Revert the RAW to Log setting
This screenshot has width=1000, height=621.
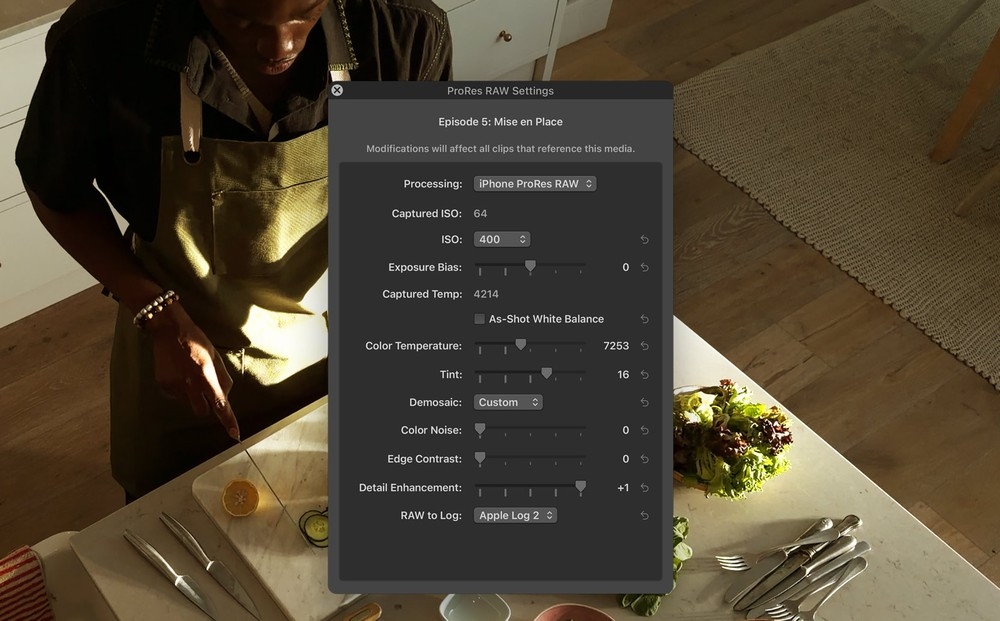click(x=644, y=516)
